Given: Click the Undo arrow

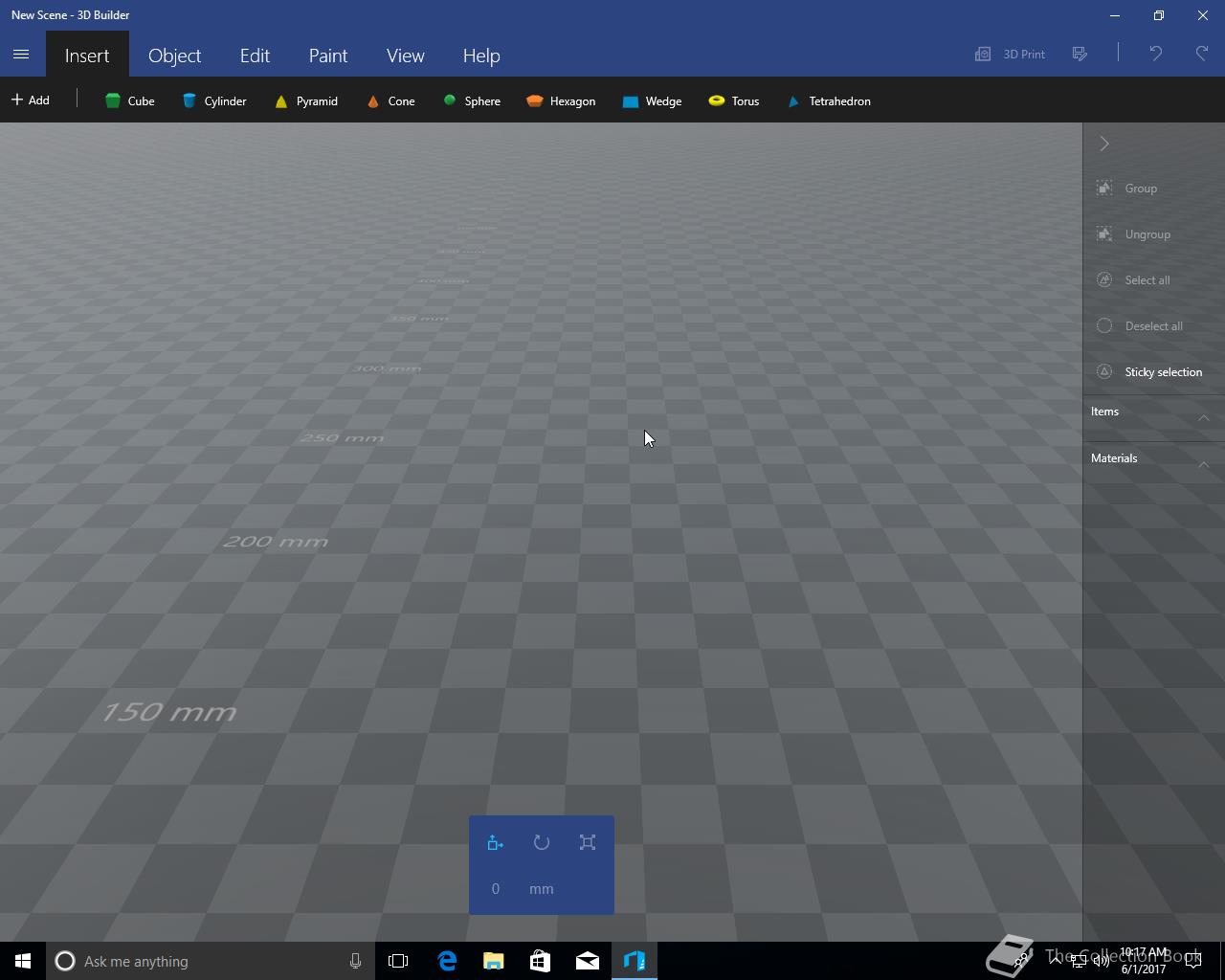Looking at the screenshot, I should point(1155,55).
